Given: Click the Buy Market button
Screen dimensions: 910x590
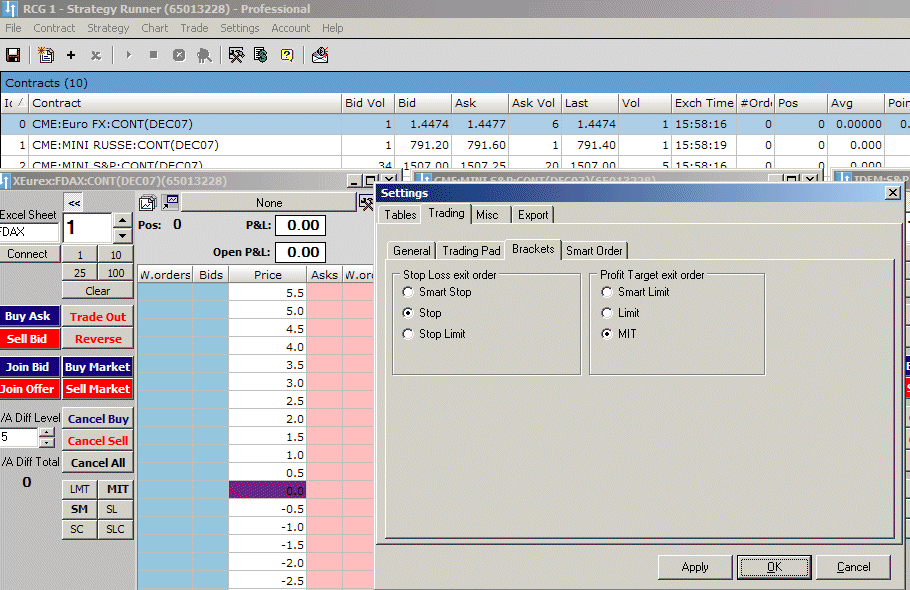Looking at the screenshot, I should (x=98, y=367).
